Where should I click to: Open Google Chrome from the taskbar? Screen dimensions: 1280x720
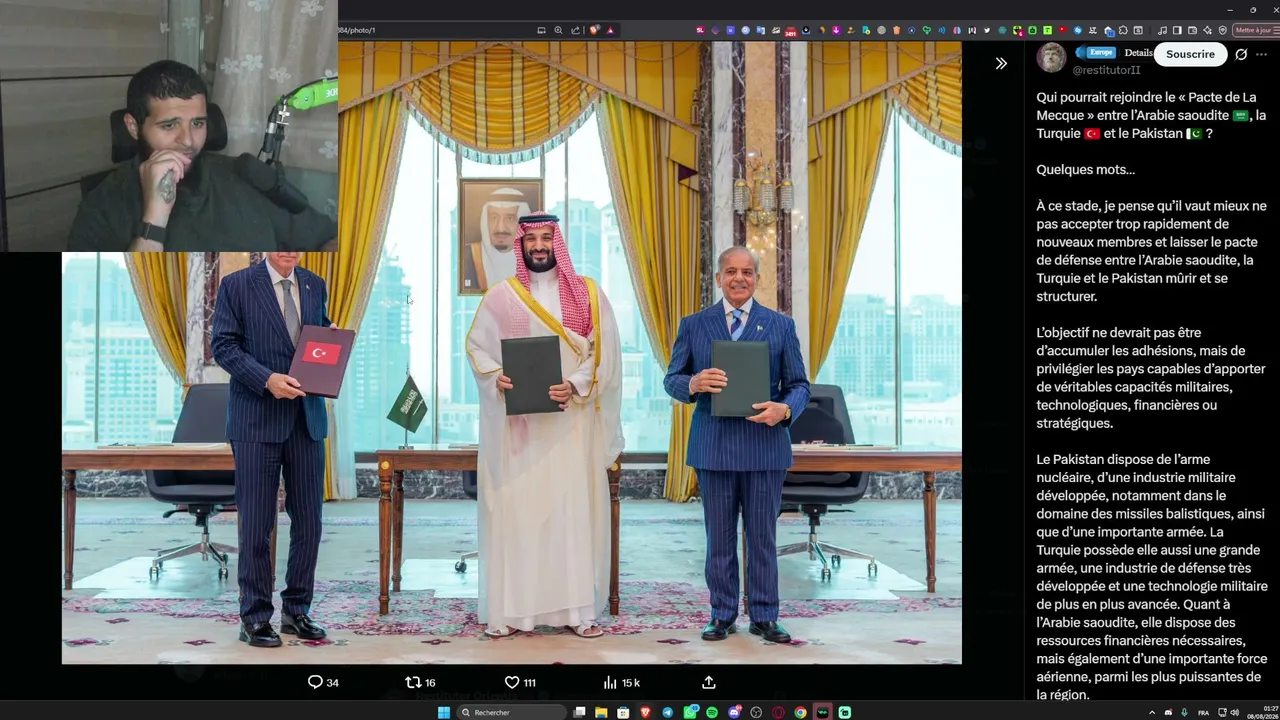pos(800,712)
